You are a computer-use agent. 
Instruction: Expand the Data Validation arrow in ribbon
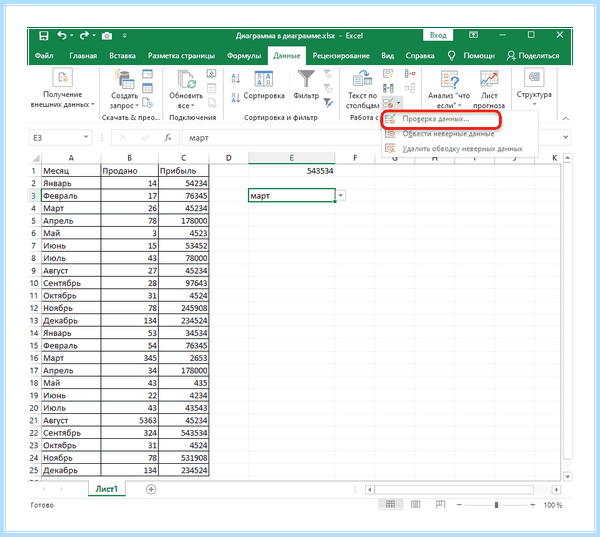[398, 103]
